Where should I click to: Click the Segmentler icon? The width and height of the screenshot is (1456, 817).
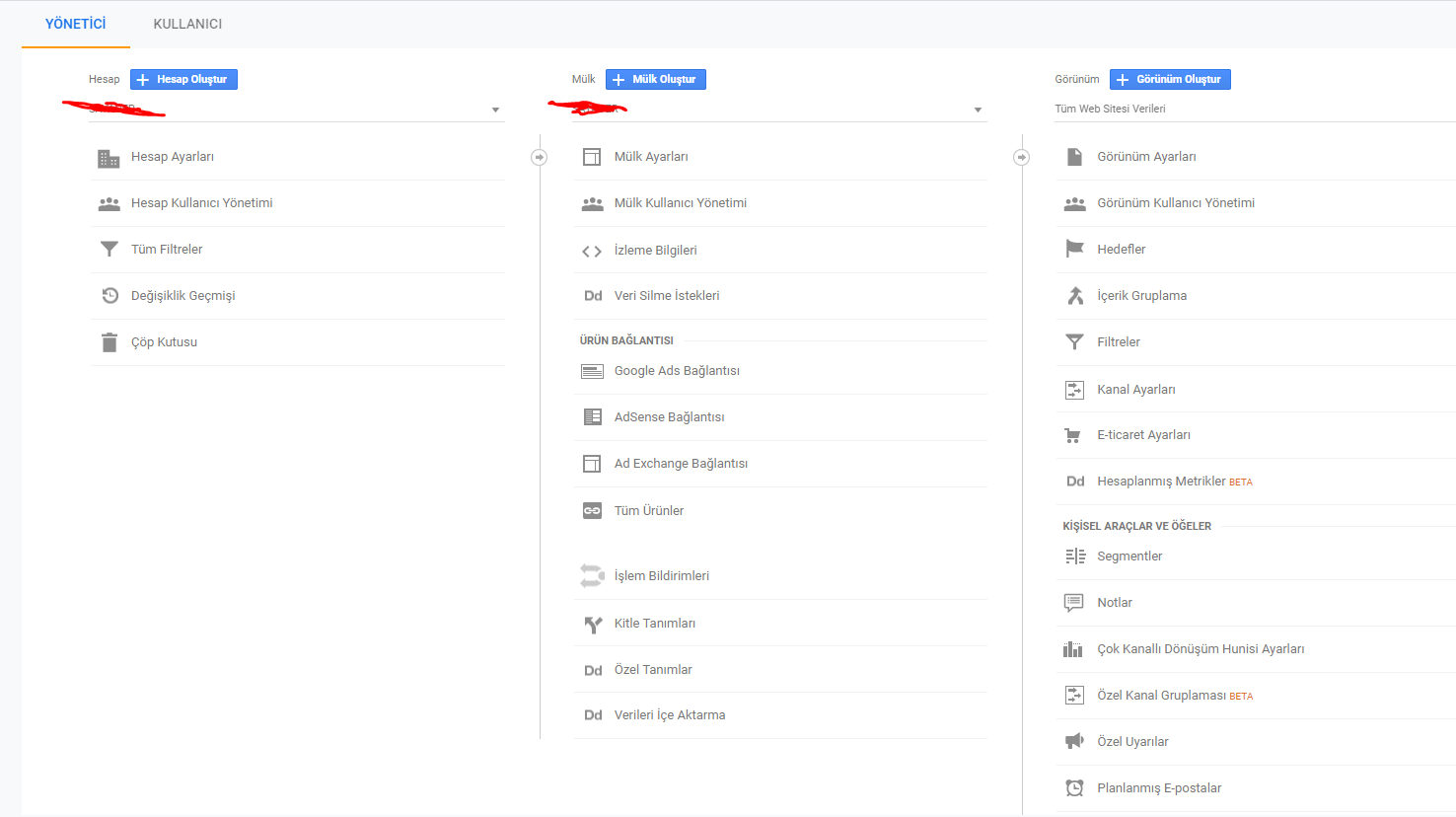(x=1075, y=557)
